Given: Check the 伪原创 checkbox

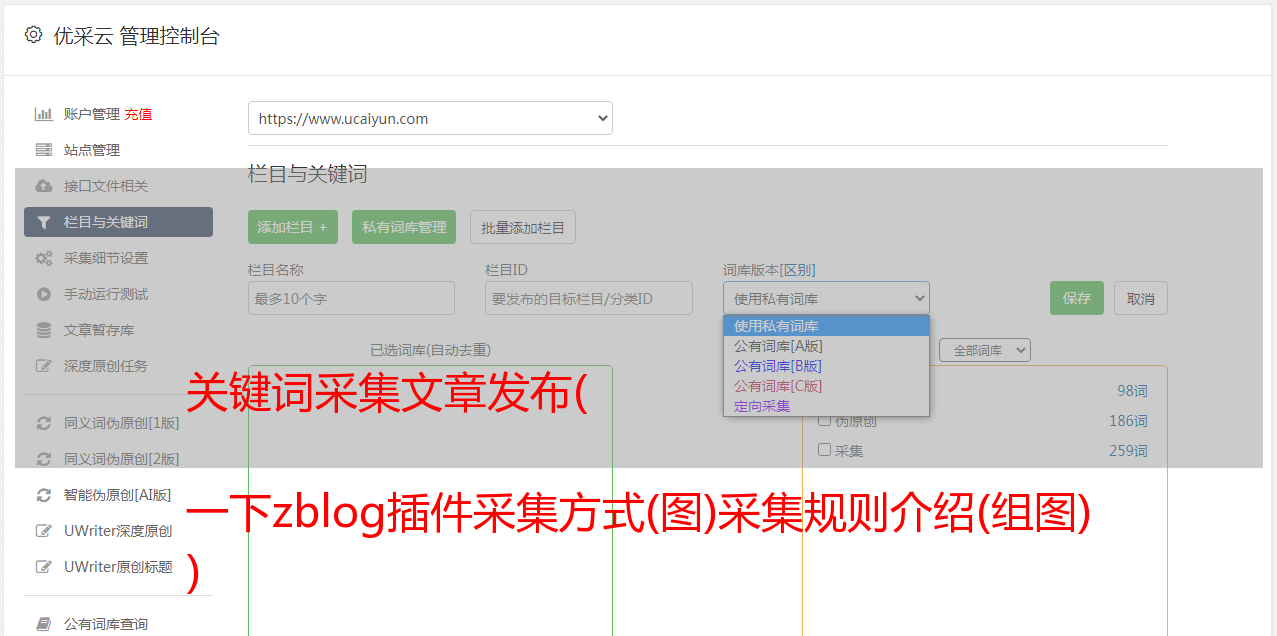Looking at the screenshot, I should pos(825,420).
